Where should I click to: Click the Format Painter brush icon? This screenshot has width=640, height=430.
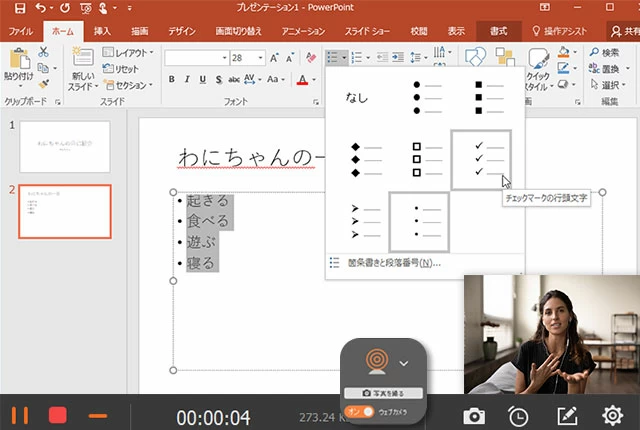[44, 84]
